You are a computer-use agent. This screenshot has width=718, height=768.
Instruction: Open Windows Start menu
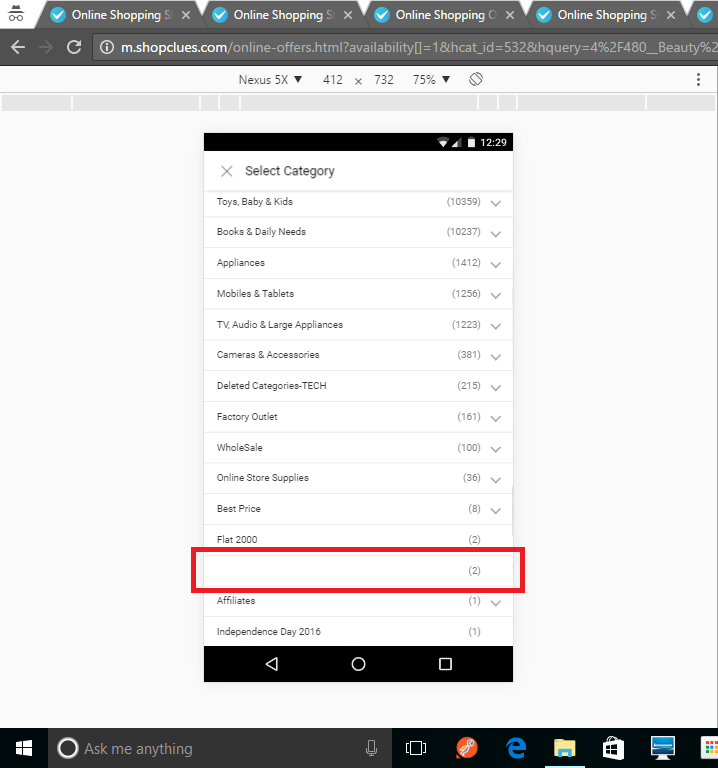pos(24,748)
